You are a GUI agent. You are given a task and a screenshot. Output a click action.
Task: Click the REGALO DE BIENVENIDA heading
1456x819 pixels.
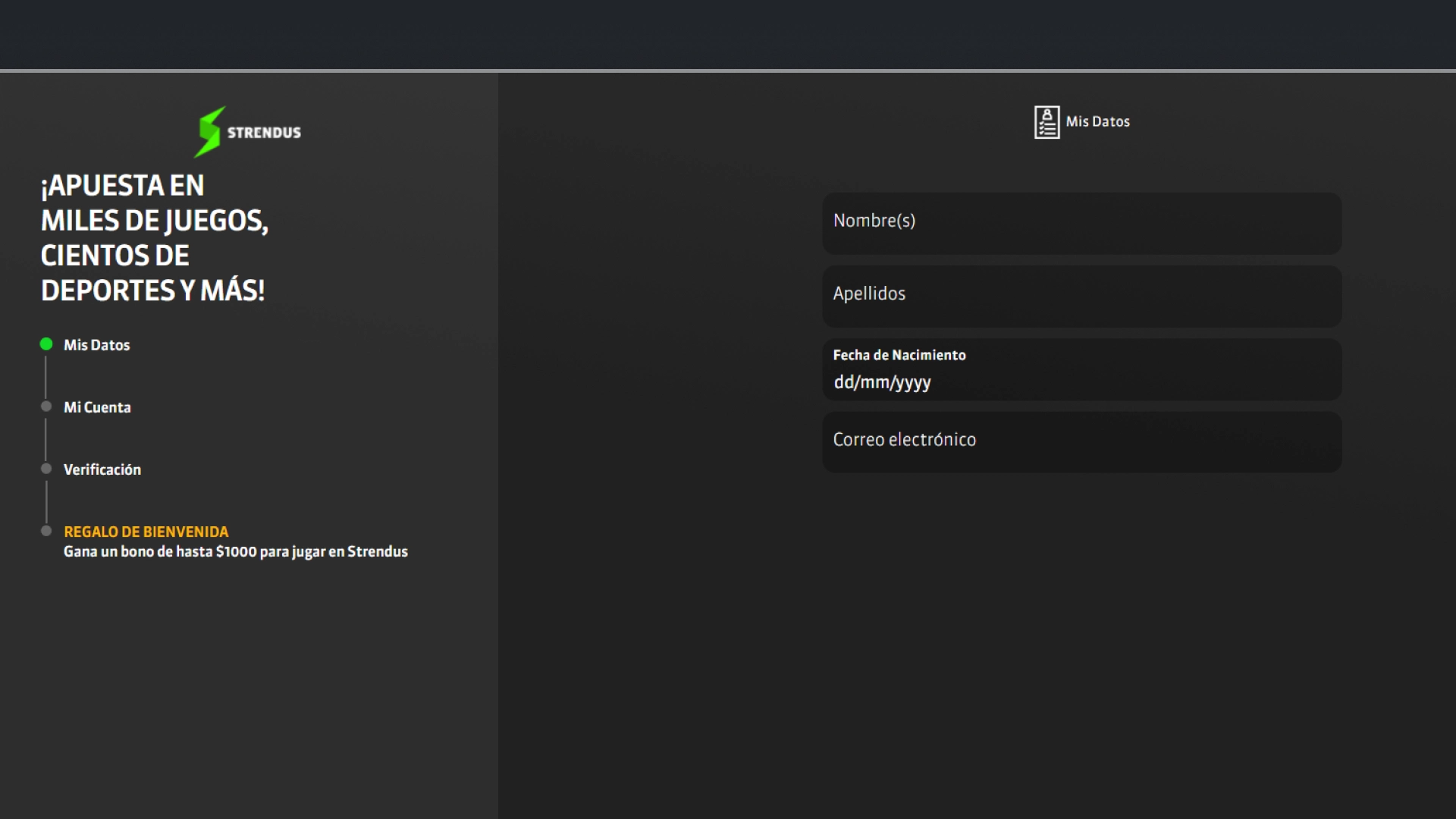pyautogui.click(x=146, y=532)
